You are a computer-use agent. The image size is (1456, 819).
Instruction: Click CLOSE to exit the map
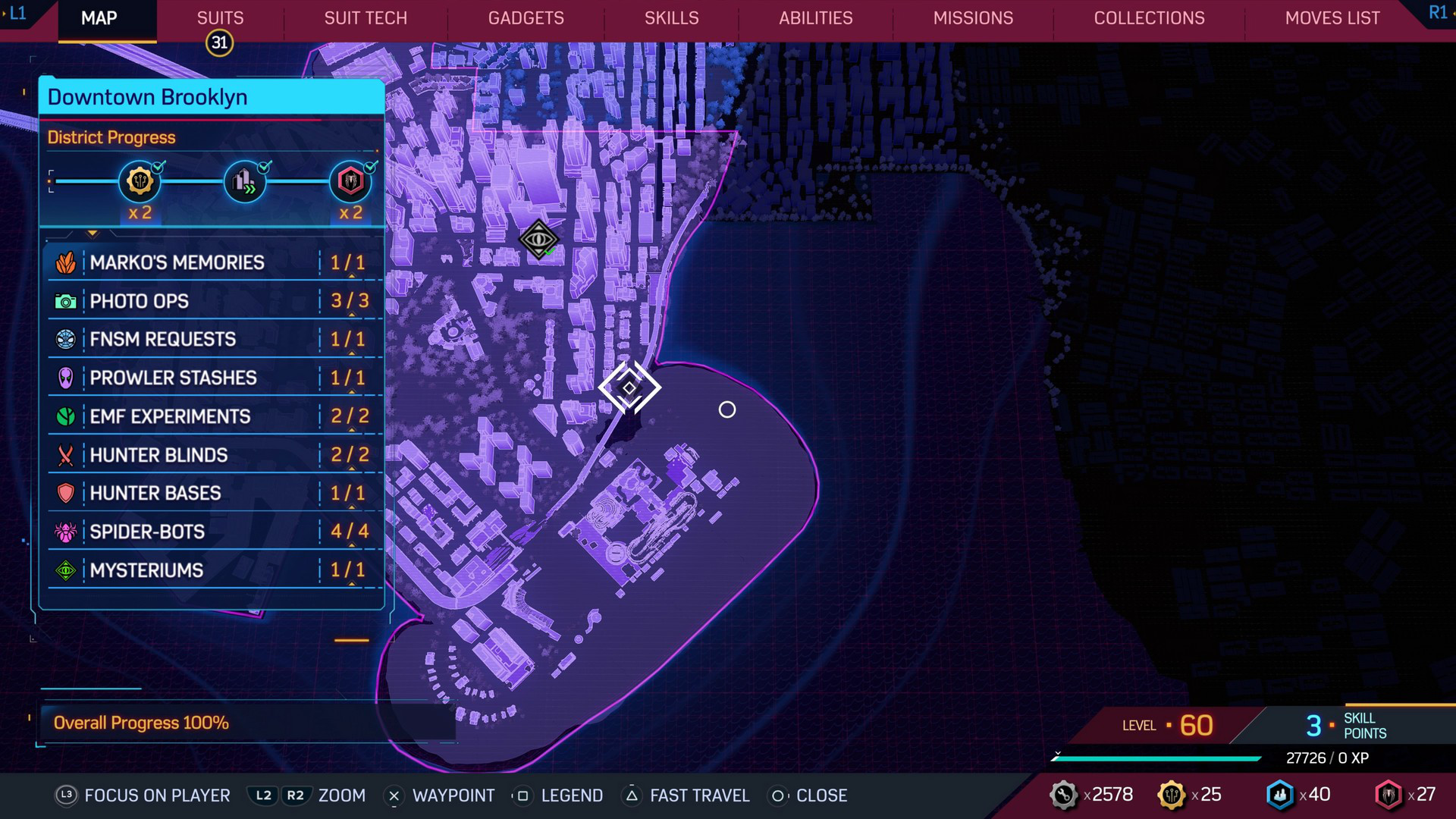coord(808,795)
